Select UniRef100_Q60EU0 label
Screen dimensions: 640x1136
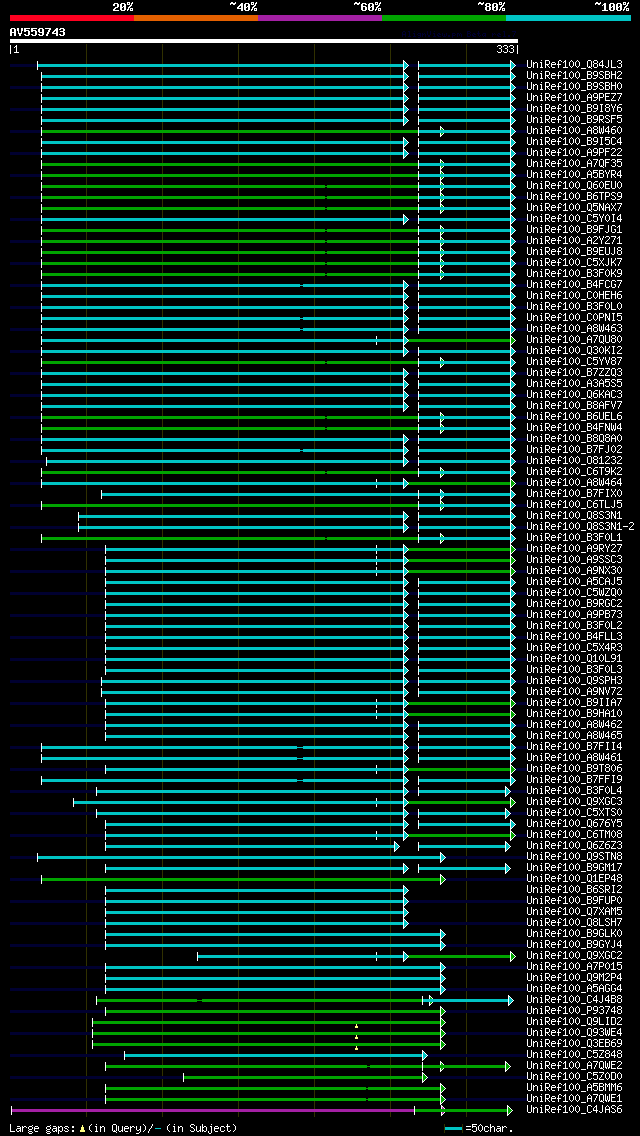pyautogui.click(x=574, y=185)
